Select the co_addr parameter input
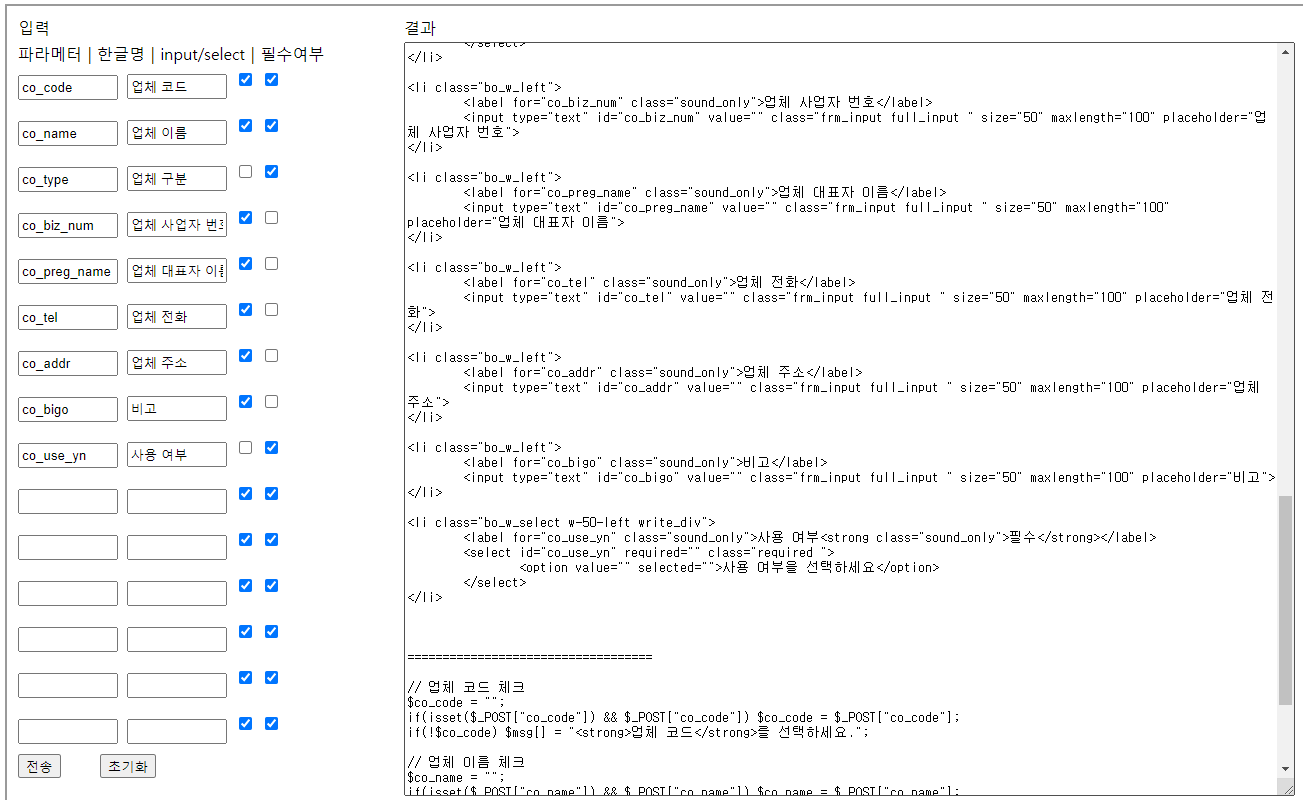The width and height of the screenshot is (1303, 800). (x=68, y=363)
